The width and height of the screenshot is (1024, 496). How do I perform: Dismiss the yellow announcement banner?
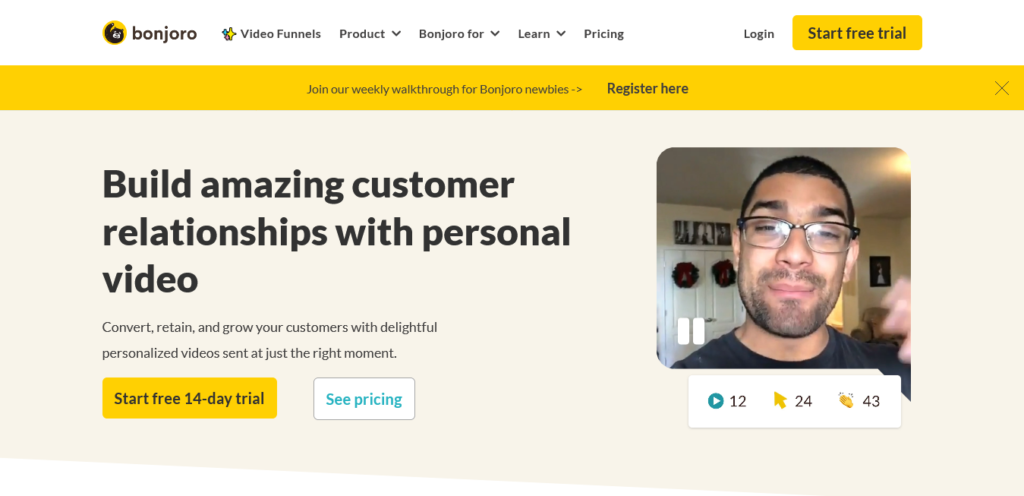coord(1001,88)
